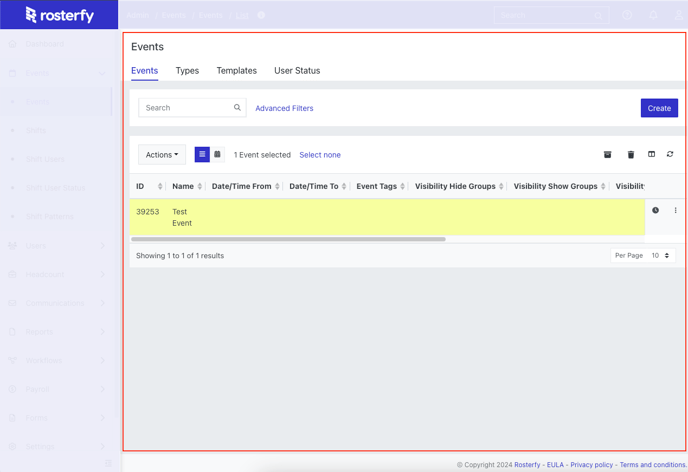Image resolution: width=688 pixels, height=472 pixels.
Task: Focus the global Search field in top bar
Action: pos(552,15)
